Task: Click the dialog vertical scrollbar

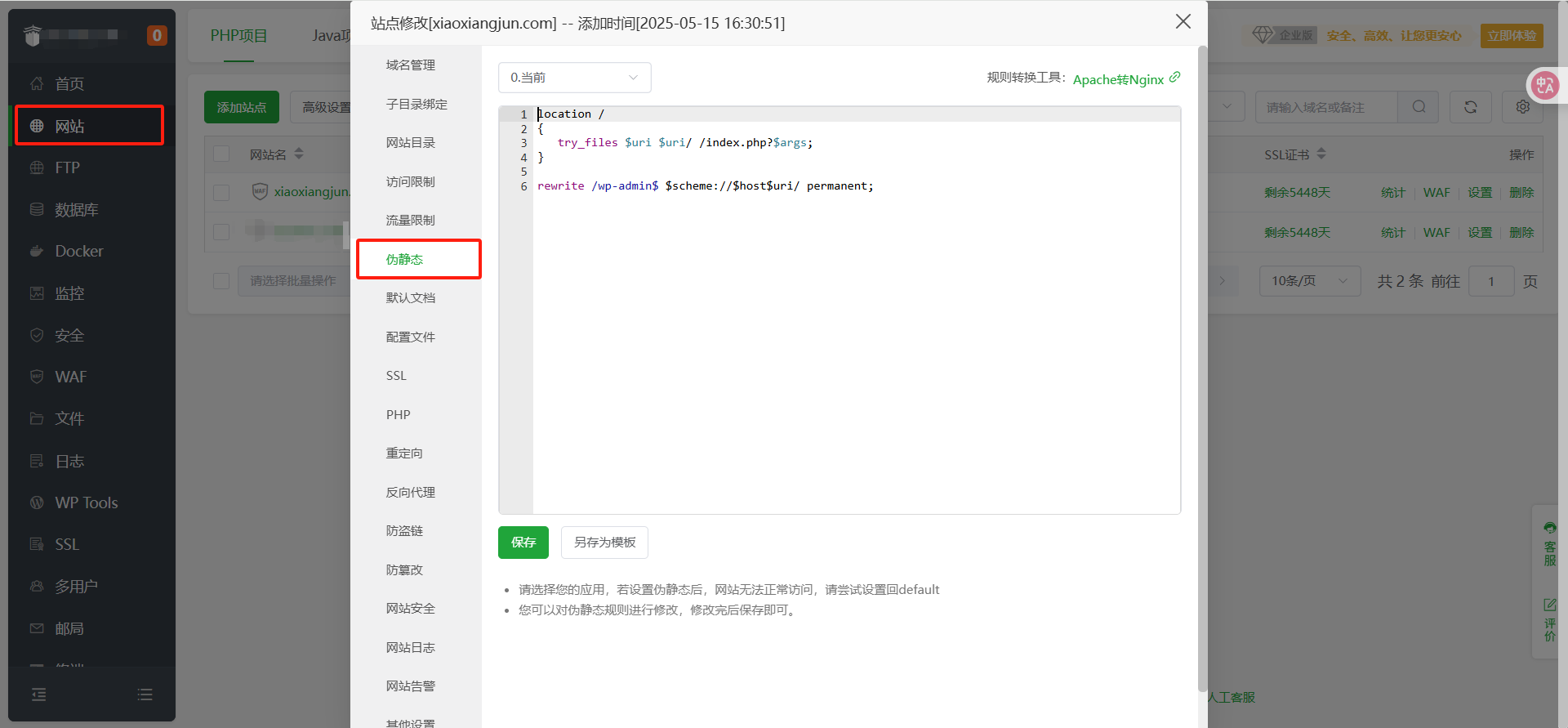Action: [1202, 368]
